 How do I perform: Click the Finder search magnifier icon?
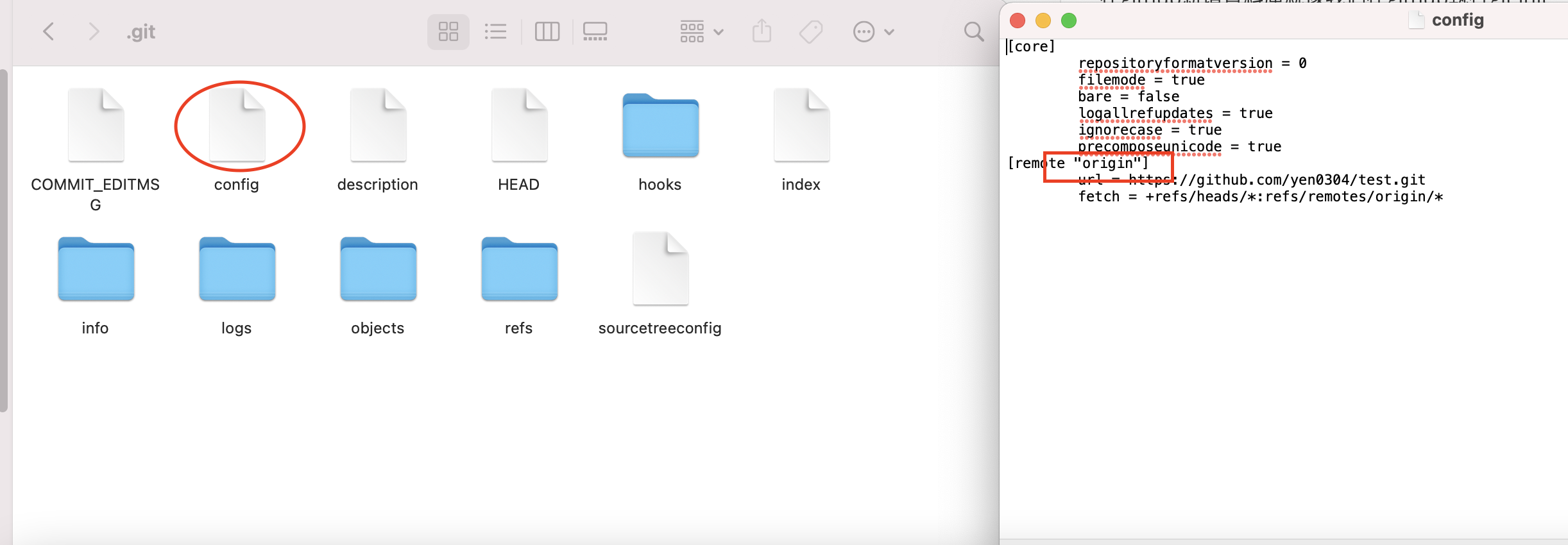[x=974, y=31]
